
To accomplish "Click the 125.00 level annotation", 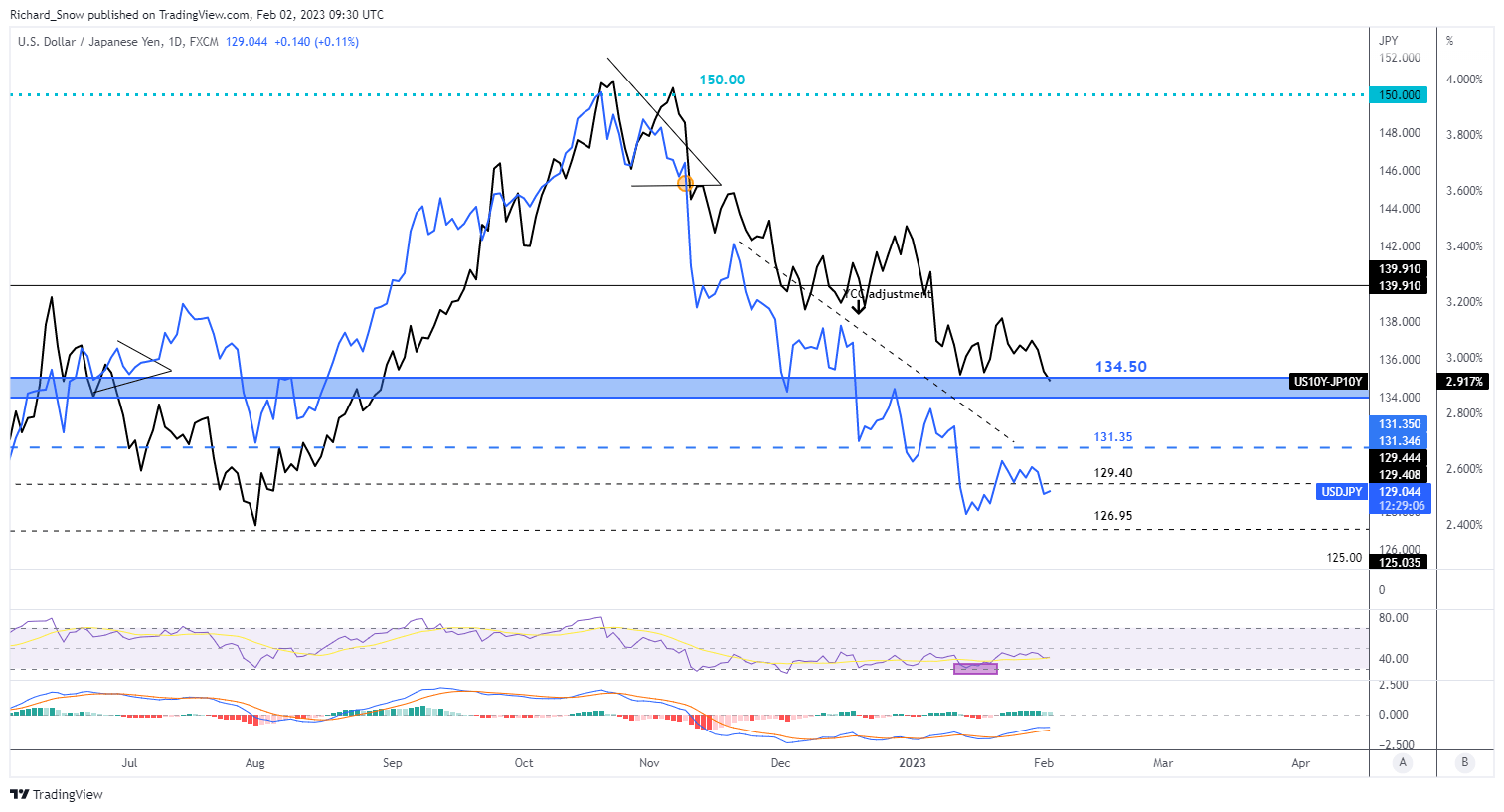I will tap(1344, 558).
